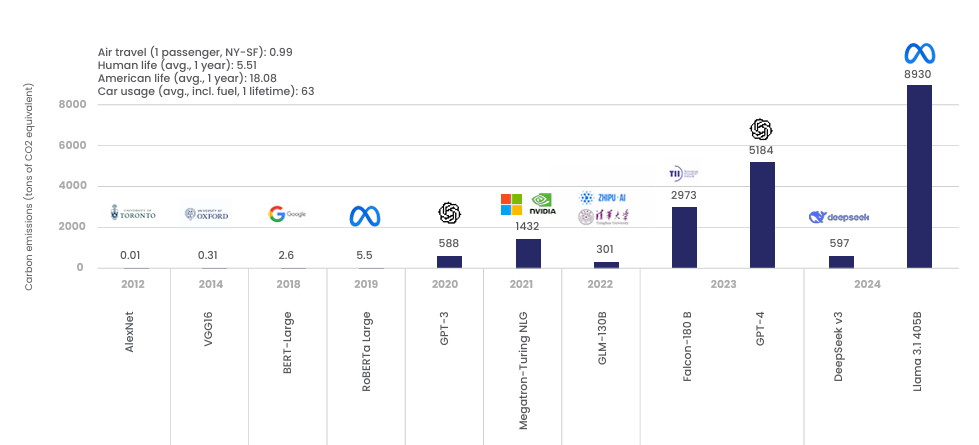Click the NVIDIA logo
Viewport: 979px width, 445px height.
[541, 204]
